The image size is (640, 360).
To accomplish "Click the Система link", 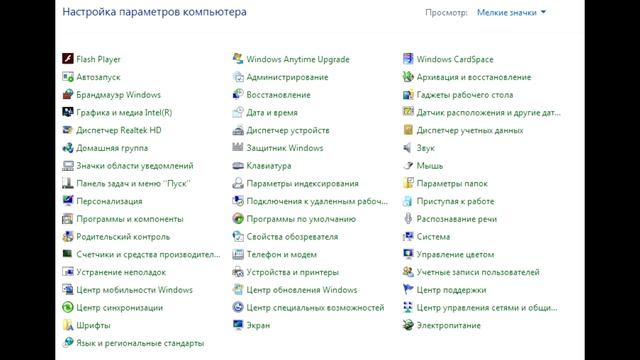I will point(433,237).
